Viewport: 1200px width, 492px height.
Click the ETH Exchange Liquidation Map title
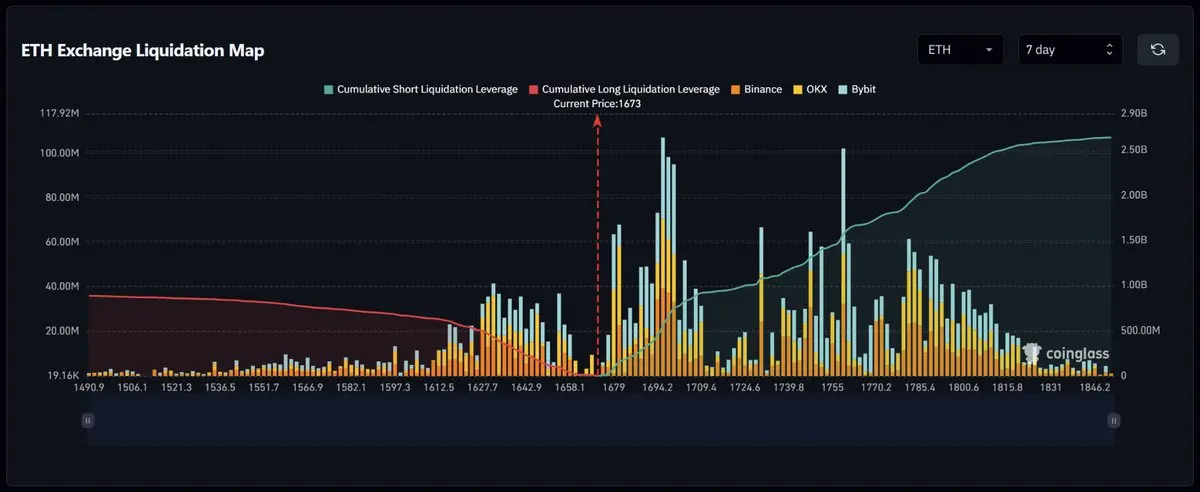tap(143, 51)
